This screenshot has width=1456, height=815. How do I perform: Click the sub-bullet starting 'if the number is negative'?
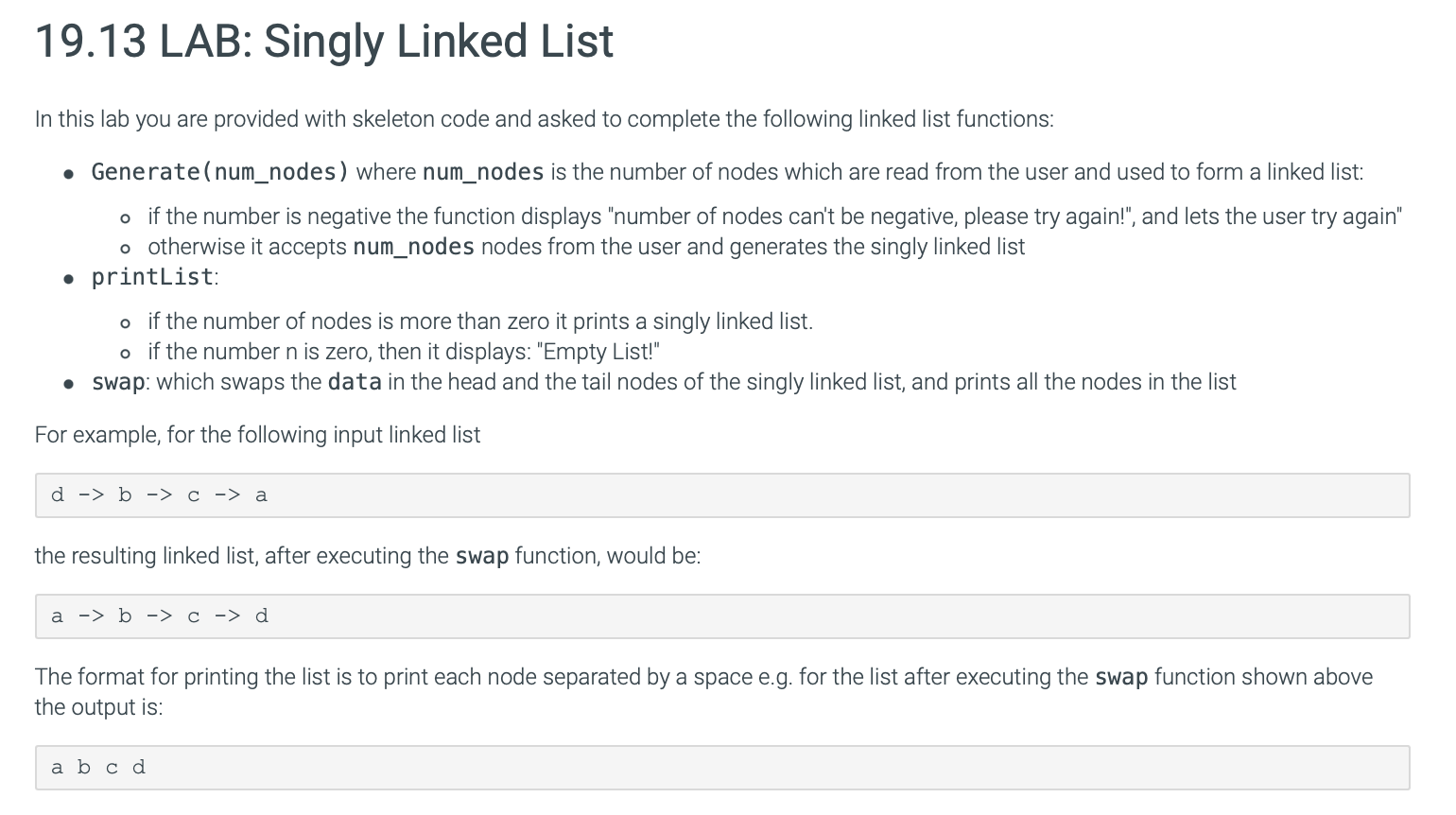click(x=774, y=217)
